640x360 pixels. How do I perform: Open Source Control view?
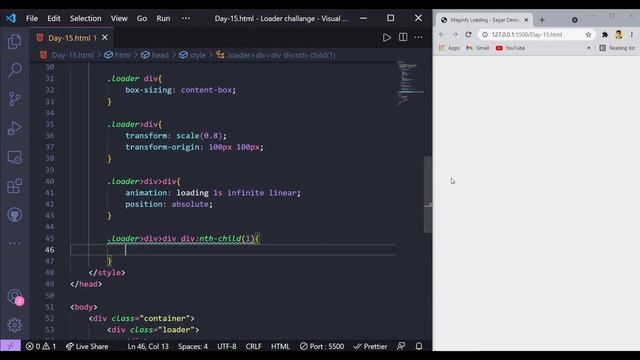[x=15, y=99]
